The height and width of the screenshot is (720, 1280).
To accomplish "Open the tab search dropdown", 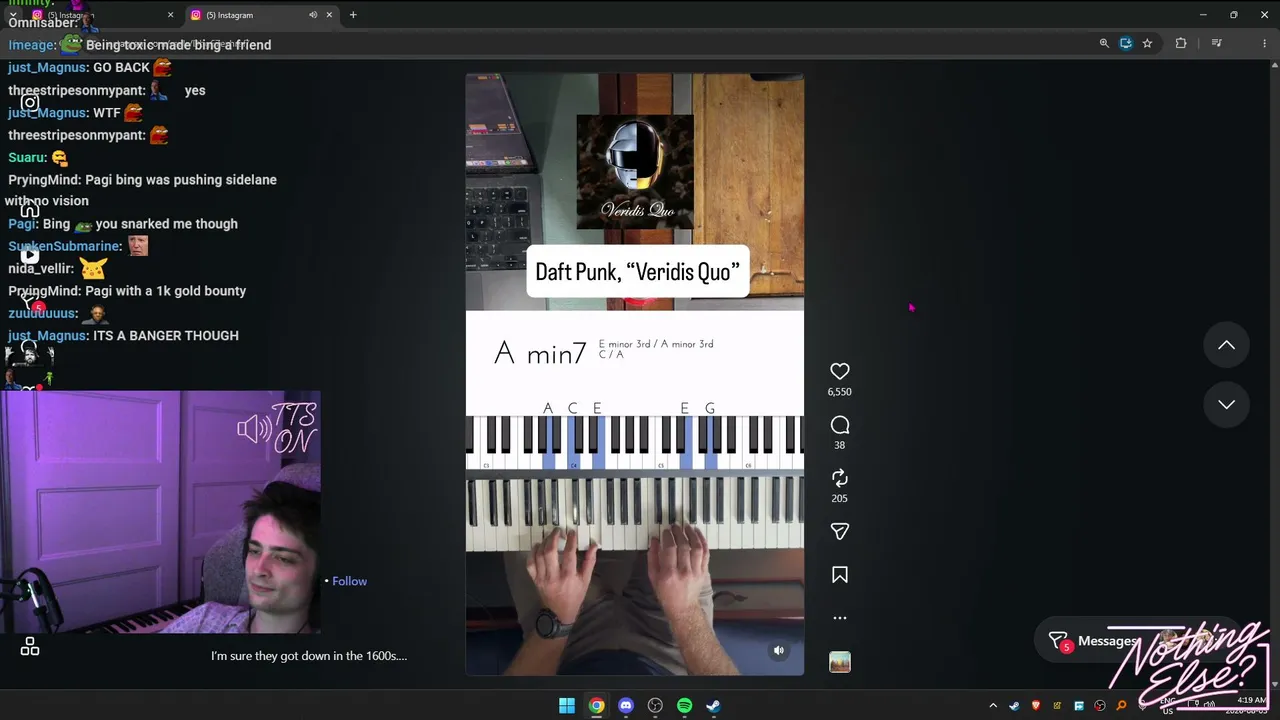I will coord(12,15).
